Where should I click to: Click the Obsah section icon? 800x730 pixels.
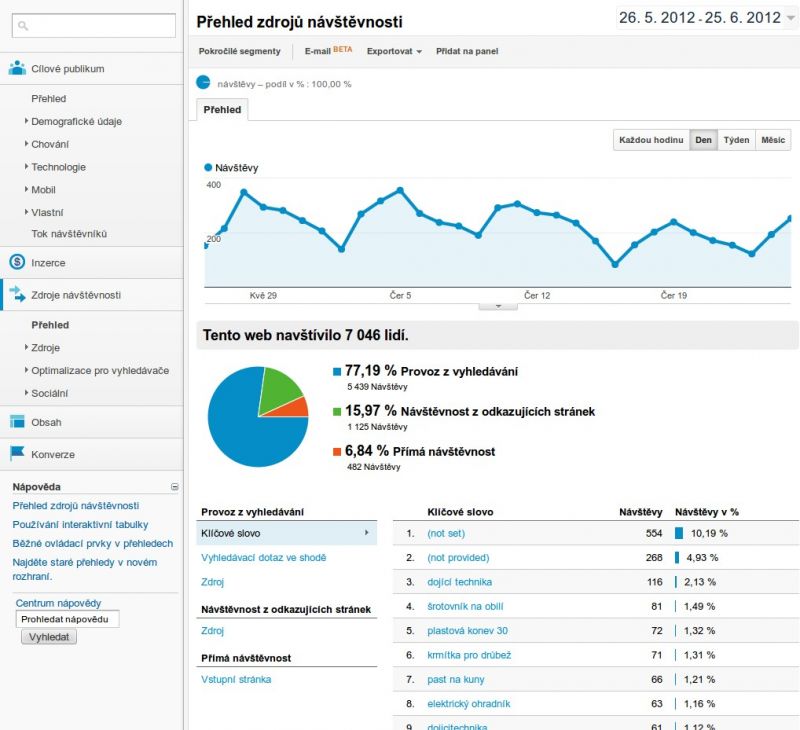17,422
